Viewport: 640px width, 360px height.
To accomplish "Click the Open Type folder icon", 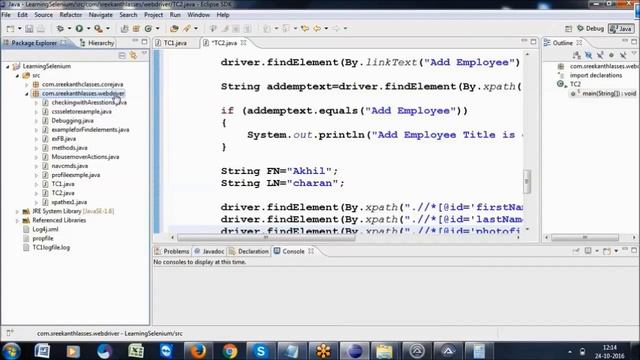I will [174, 29].
